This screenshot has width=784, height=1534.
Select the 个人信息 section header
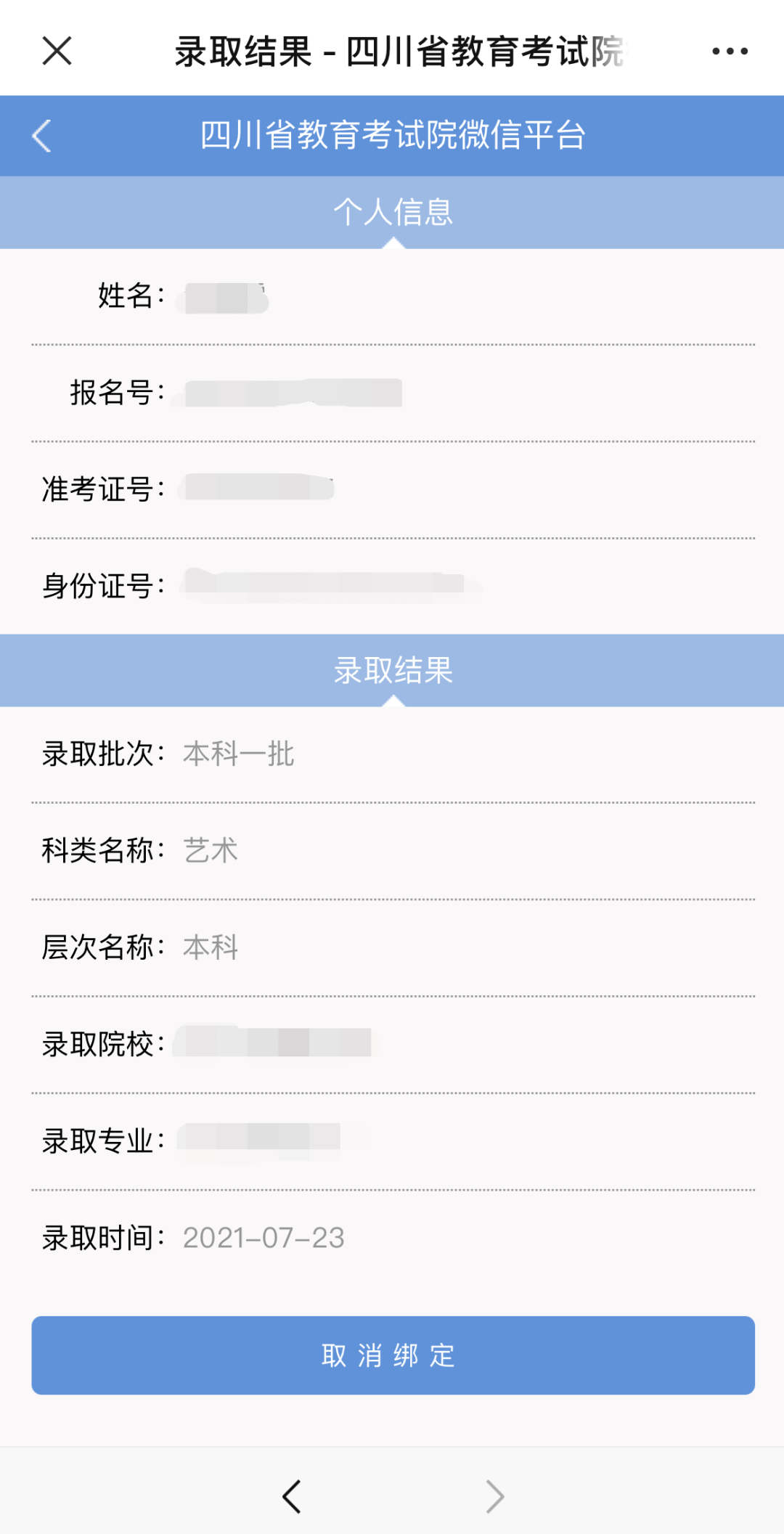[392, 213]
